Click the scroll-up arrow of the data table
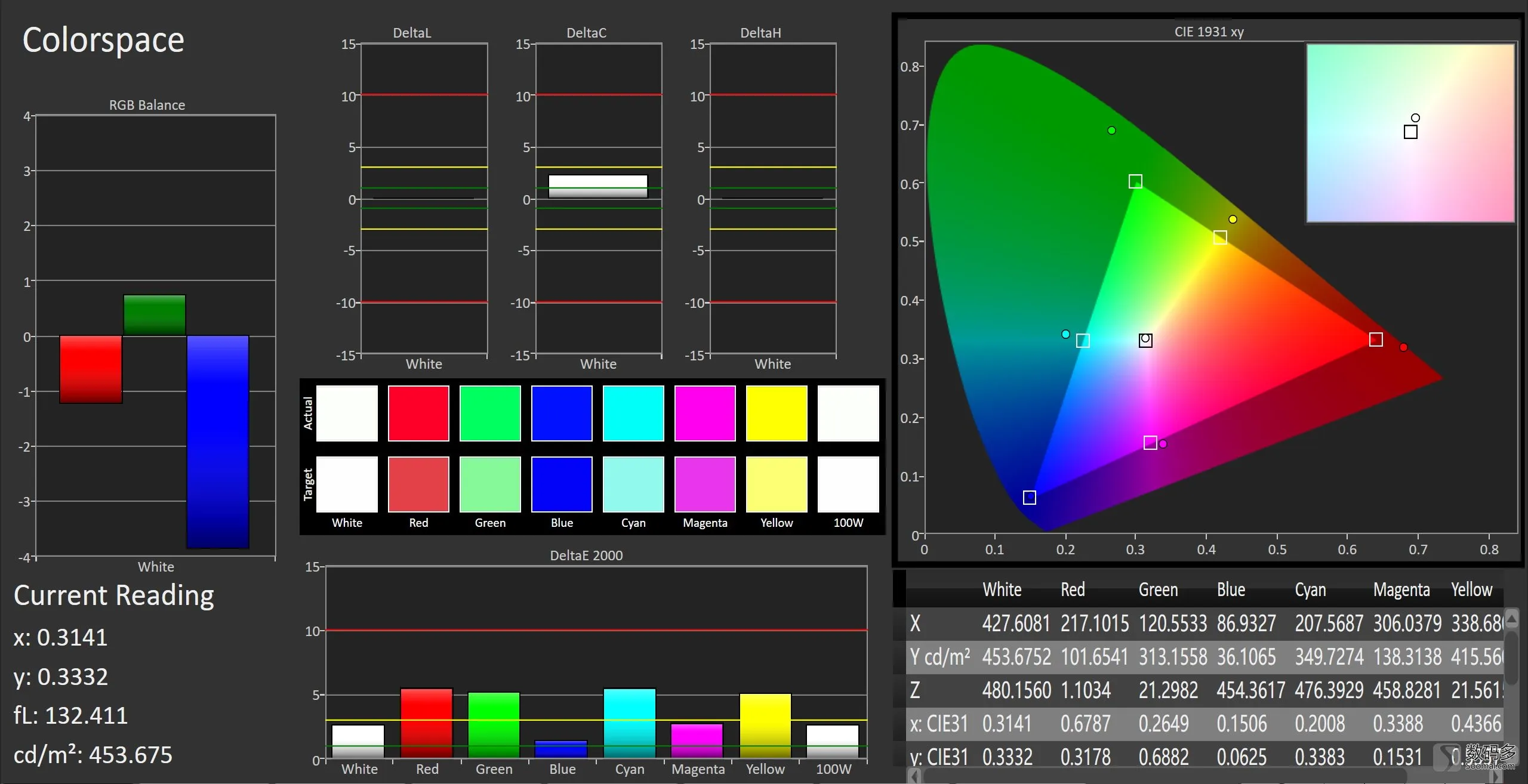Screen dimensions: 1528x784 click(1511, 619)
